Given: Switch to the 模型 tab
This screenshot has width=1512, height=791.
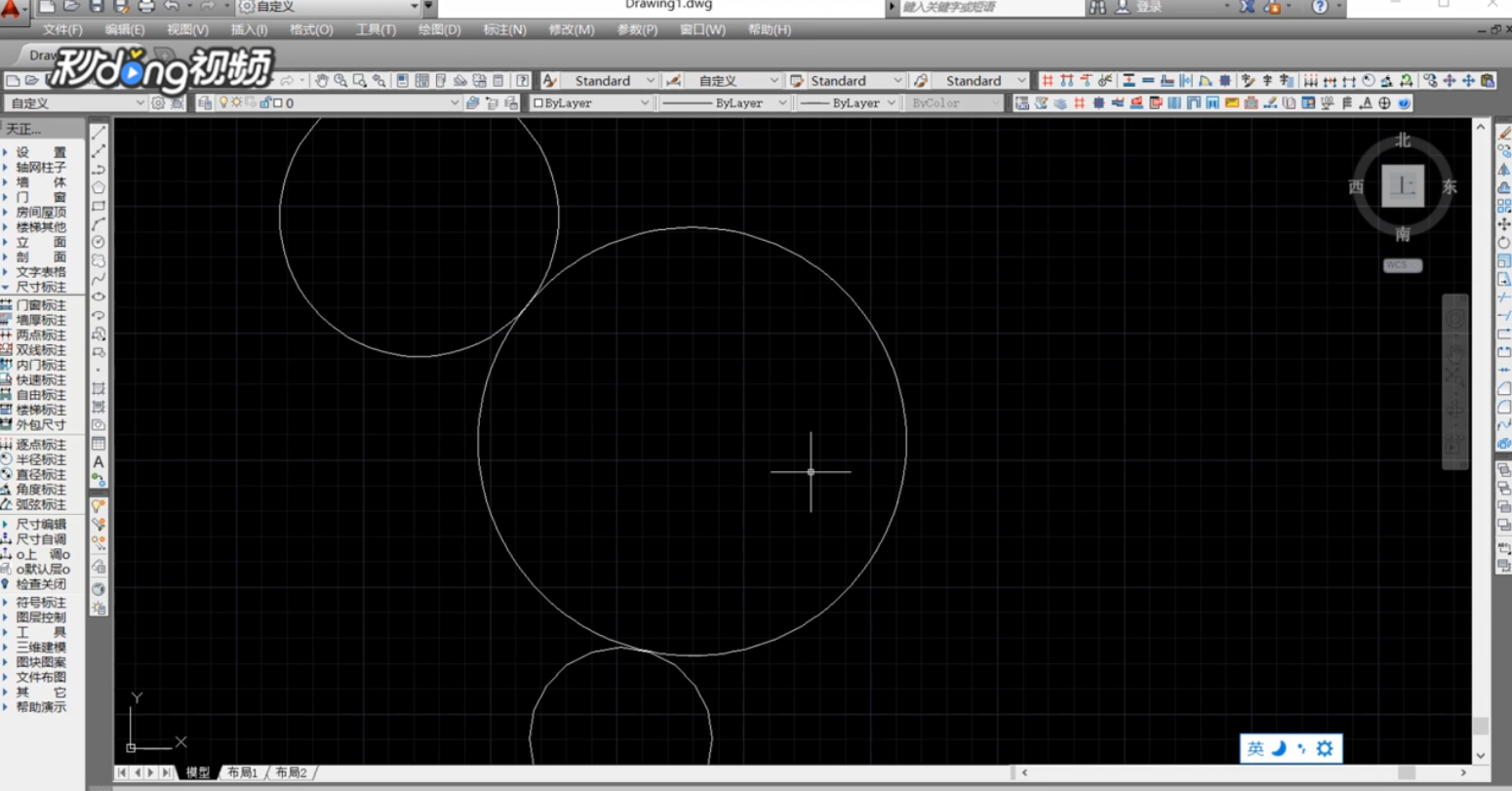Looking at the screenshot, I should pos(198,772).
